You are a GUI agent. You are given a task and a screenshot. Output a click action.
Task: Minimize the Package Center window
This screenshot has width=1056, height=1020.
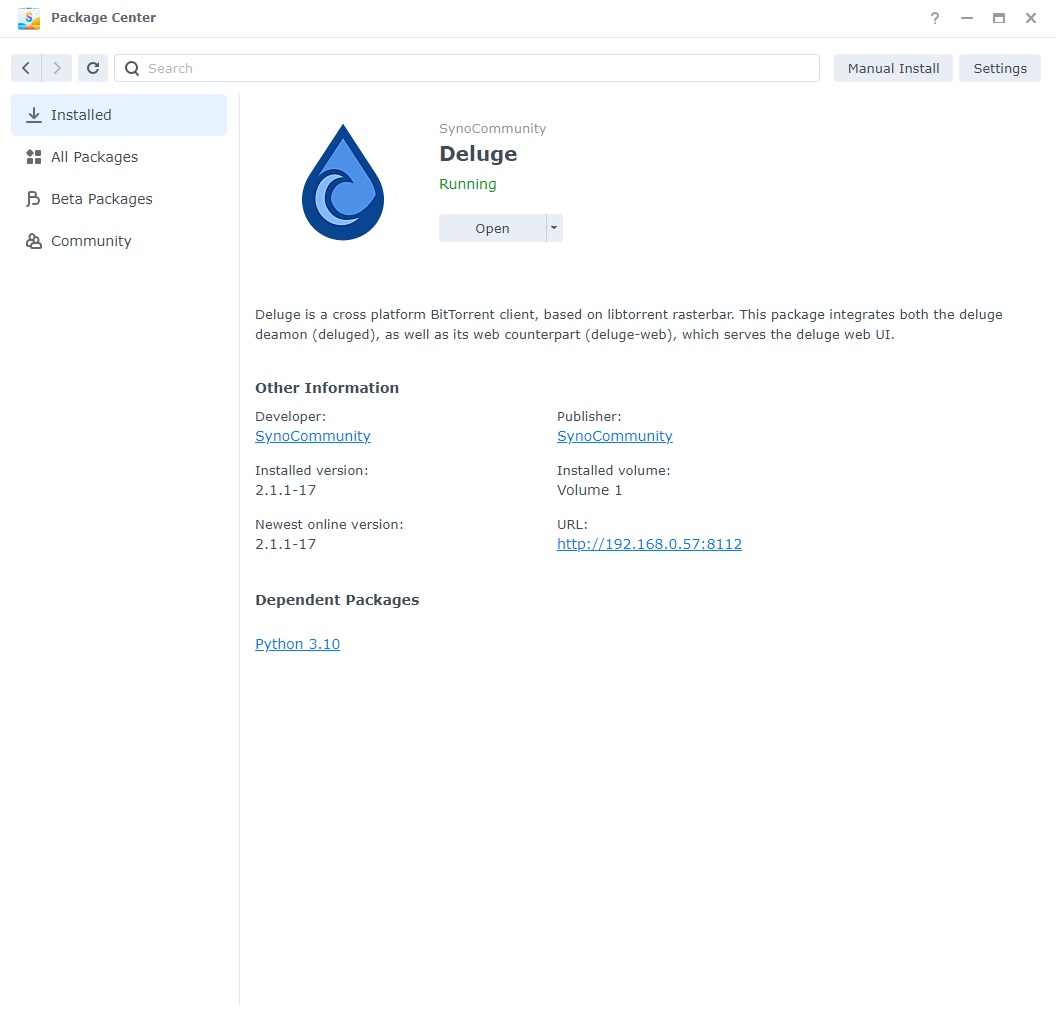pos(967,18)
